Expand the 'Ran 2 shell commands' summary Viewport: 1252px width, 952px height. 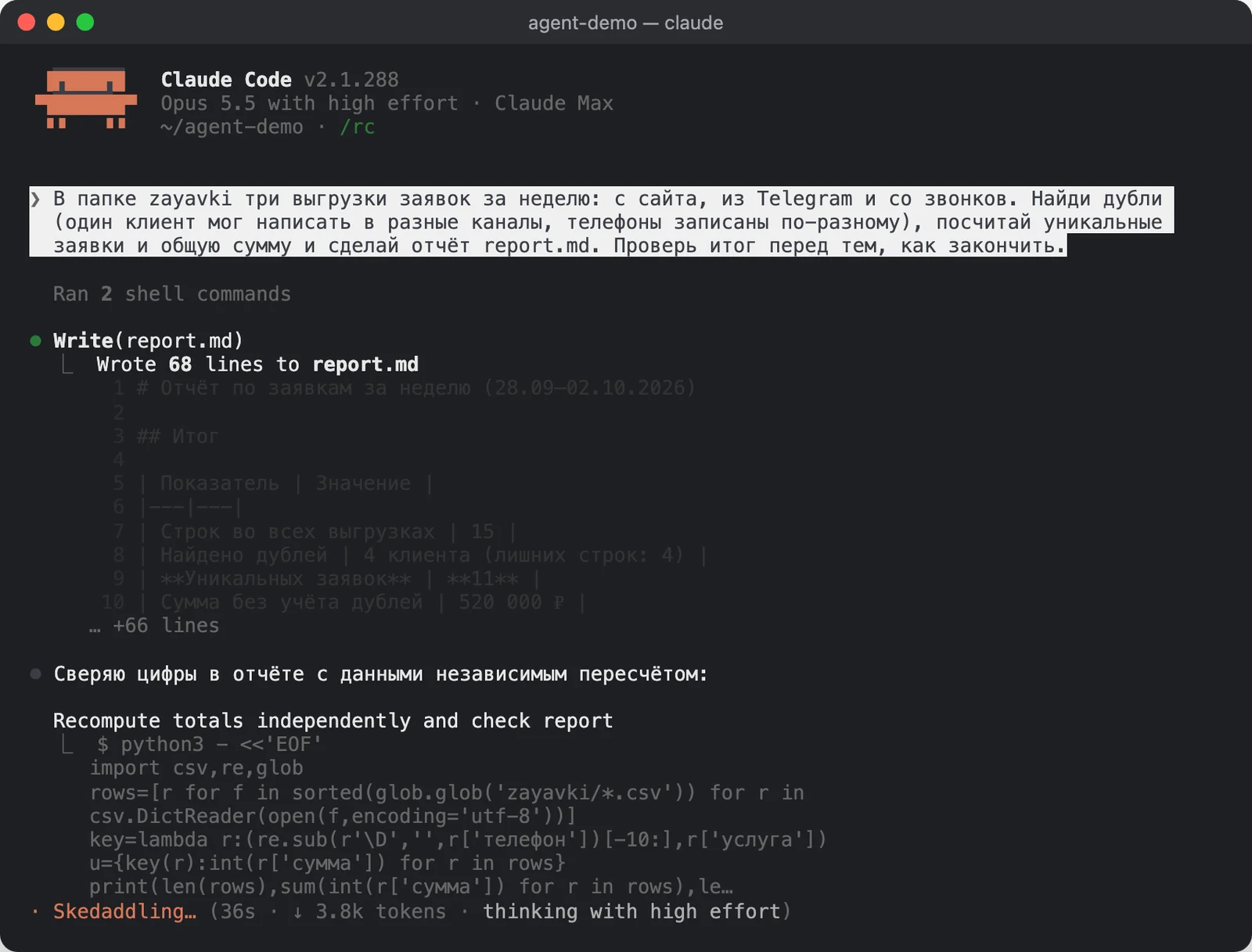pos(172,294)
